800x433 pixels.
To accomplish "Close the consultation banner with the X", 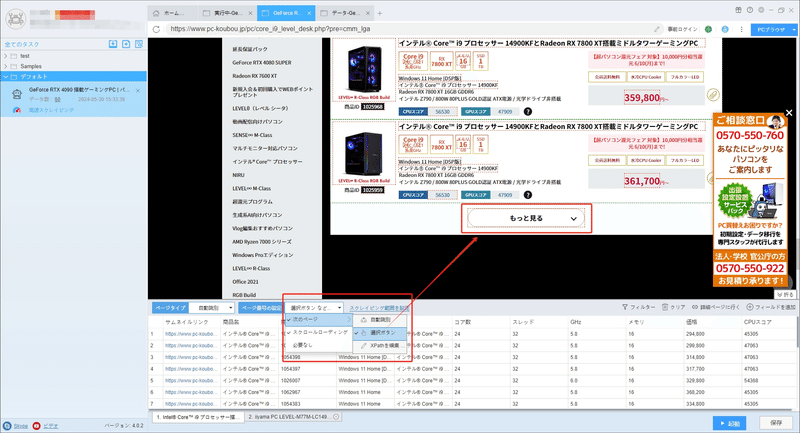I will 789,113.
